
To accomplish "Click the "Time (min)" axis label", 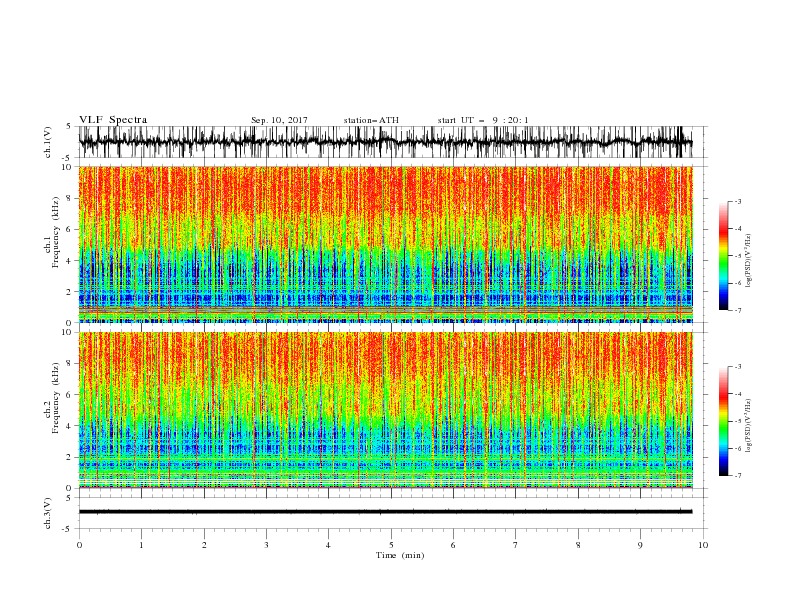I will pyautogui.click(x=400, y=555).
